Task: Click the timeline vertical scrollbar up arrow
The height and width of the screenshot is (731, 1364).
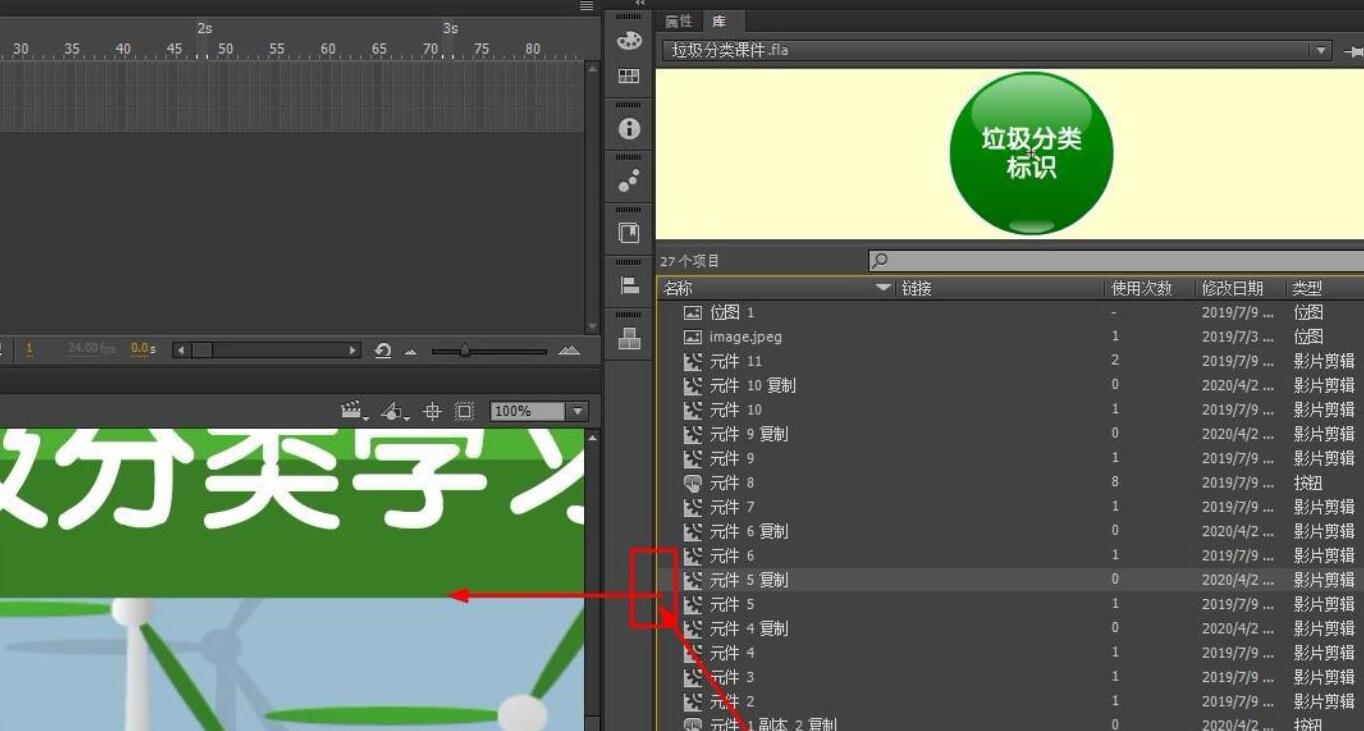Action: pos(592,67)
